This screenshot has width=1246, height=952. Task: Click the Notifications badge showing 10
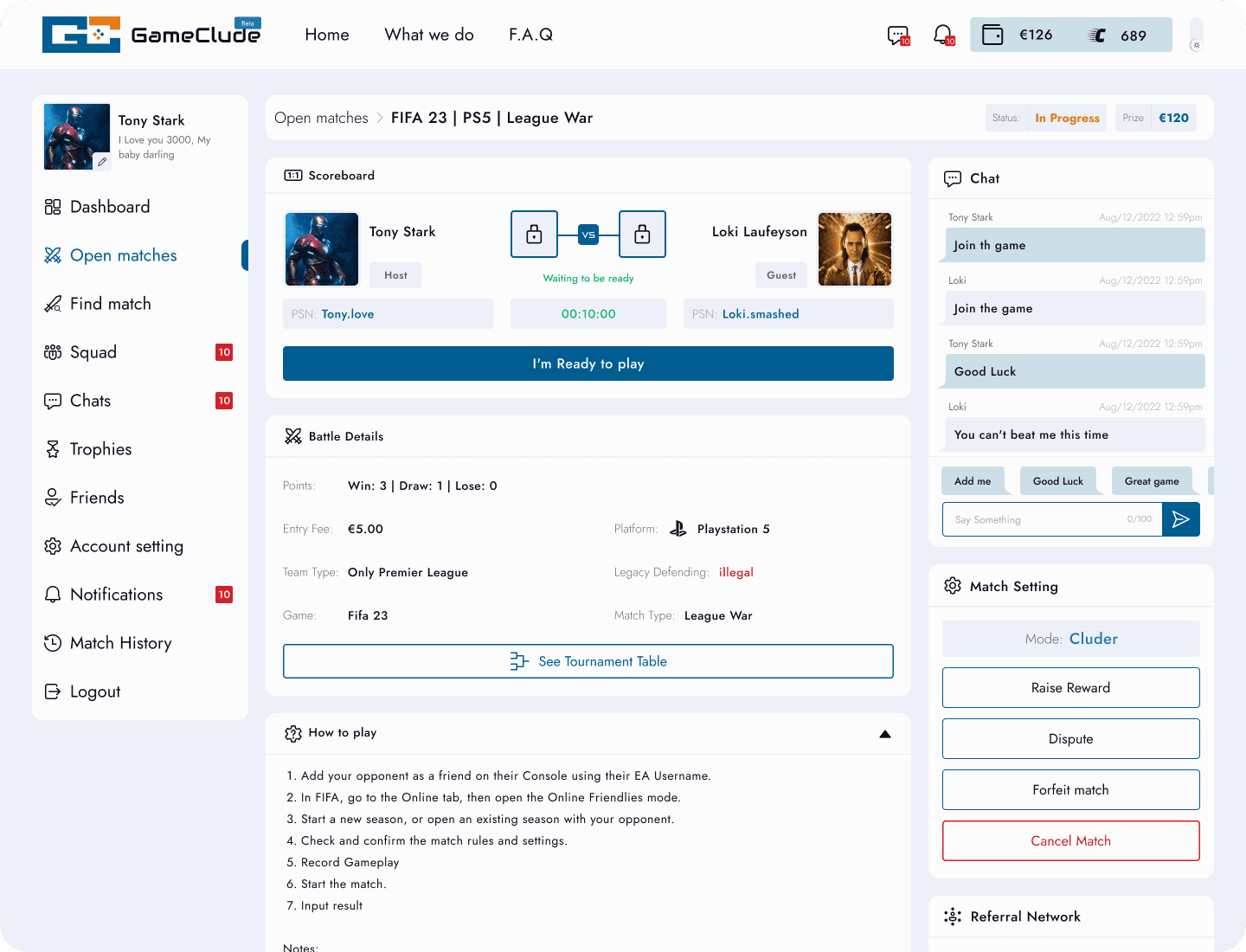224,595
